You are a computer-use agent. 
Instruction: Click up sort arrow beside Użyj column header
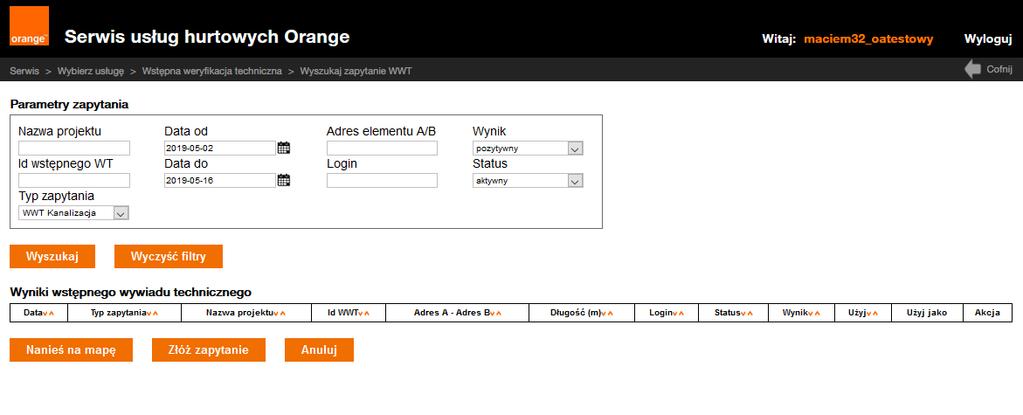[x=875, y=313]
